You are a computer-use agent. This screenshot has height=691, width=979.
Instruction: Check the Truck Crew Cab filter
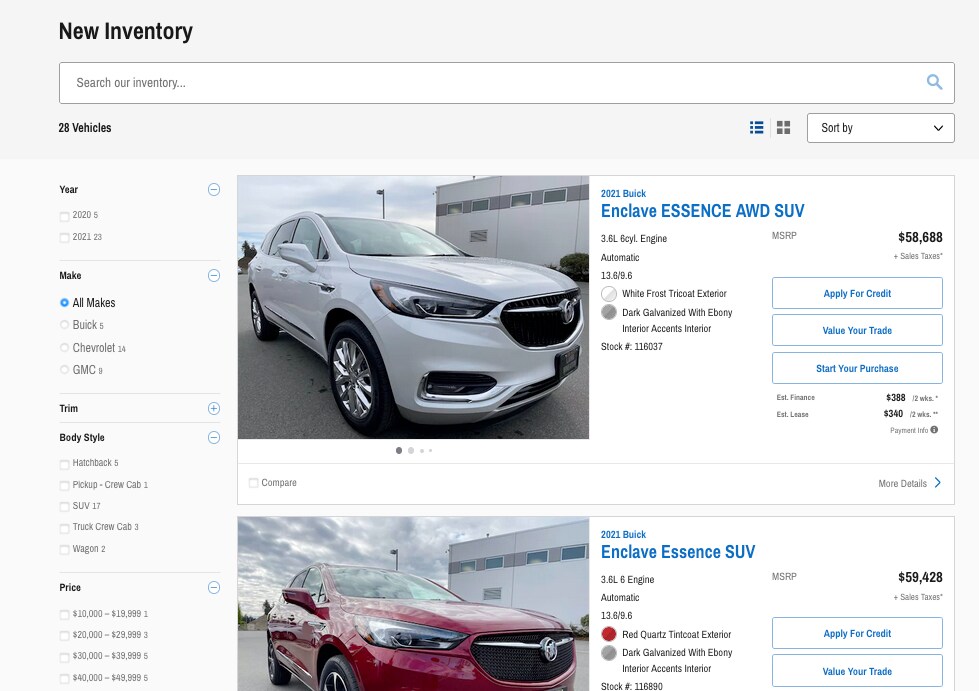coord(64,528)
